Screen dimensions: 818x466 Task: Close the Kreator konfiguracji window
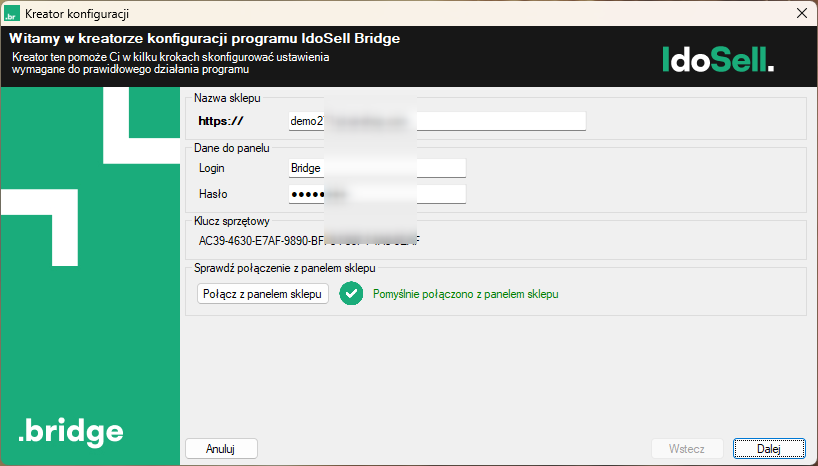tap(802, 14)
